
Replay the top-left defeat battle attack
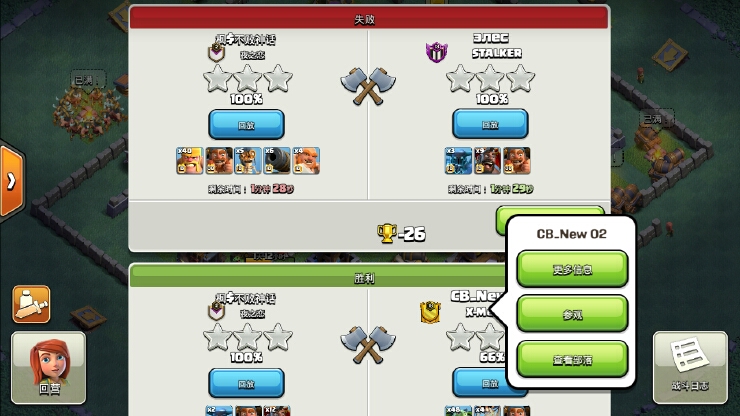tap(246, 125)
